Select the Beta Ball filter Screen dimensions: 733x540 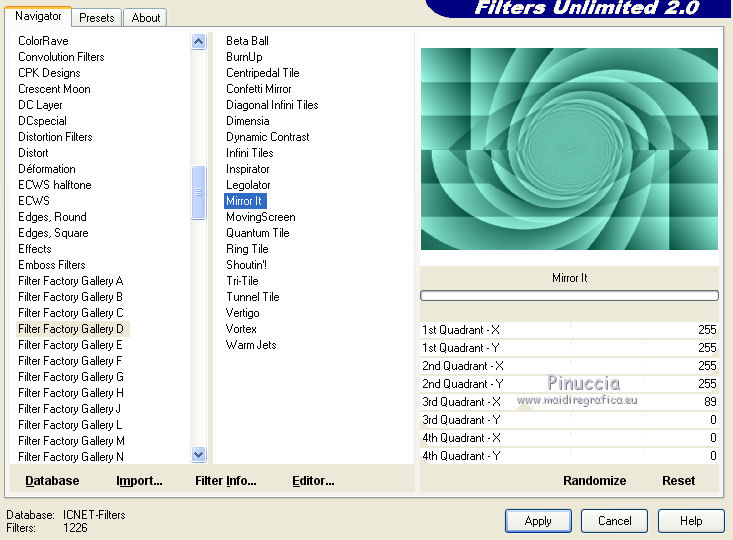pos(247,41)
